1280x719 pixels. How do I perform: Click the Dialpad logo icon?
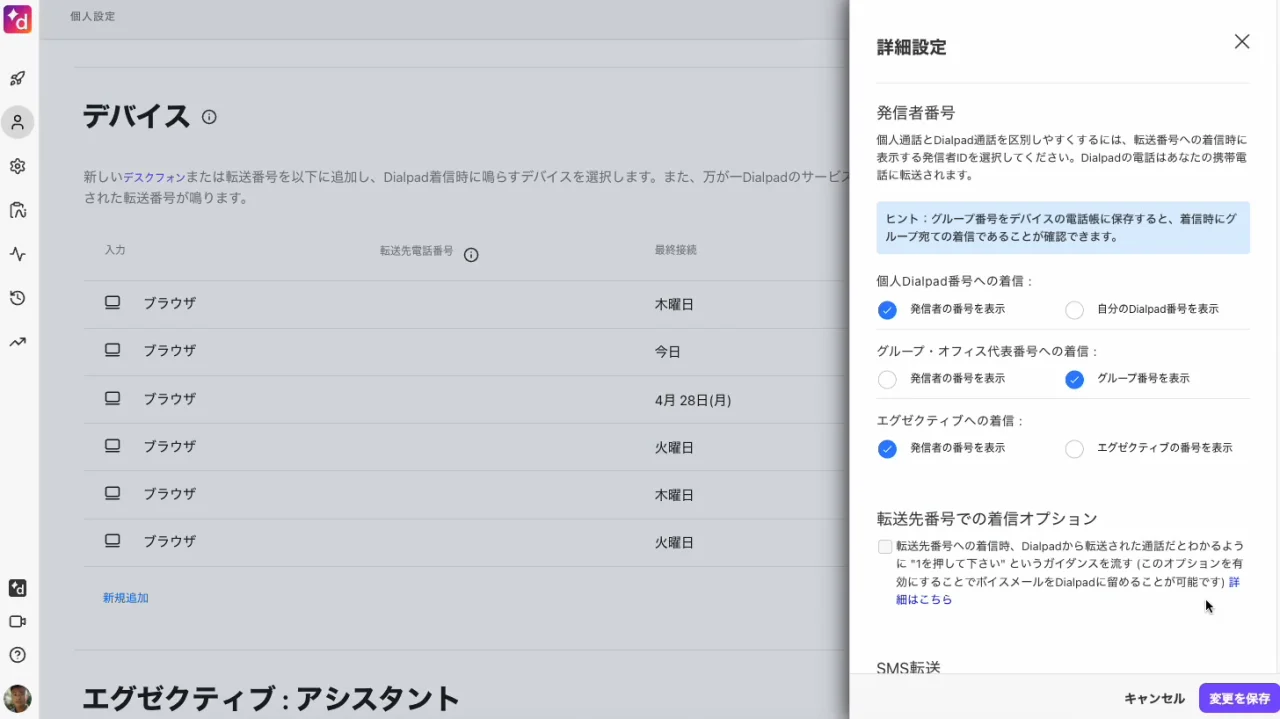pyautogui.click(x=17, y=18)
